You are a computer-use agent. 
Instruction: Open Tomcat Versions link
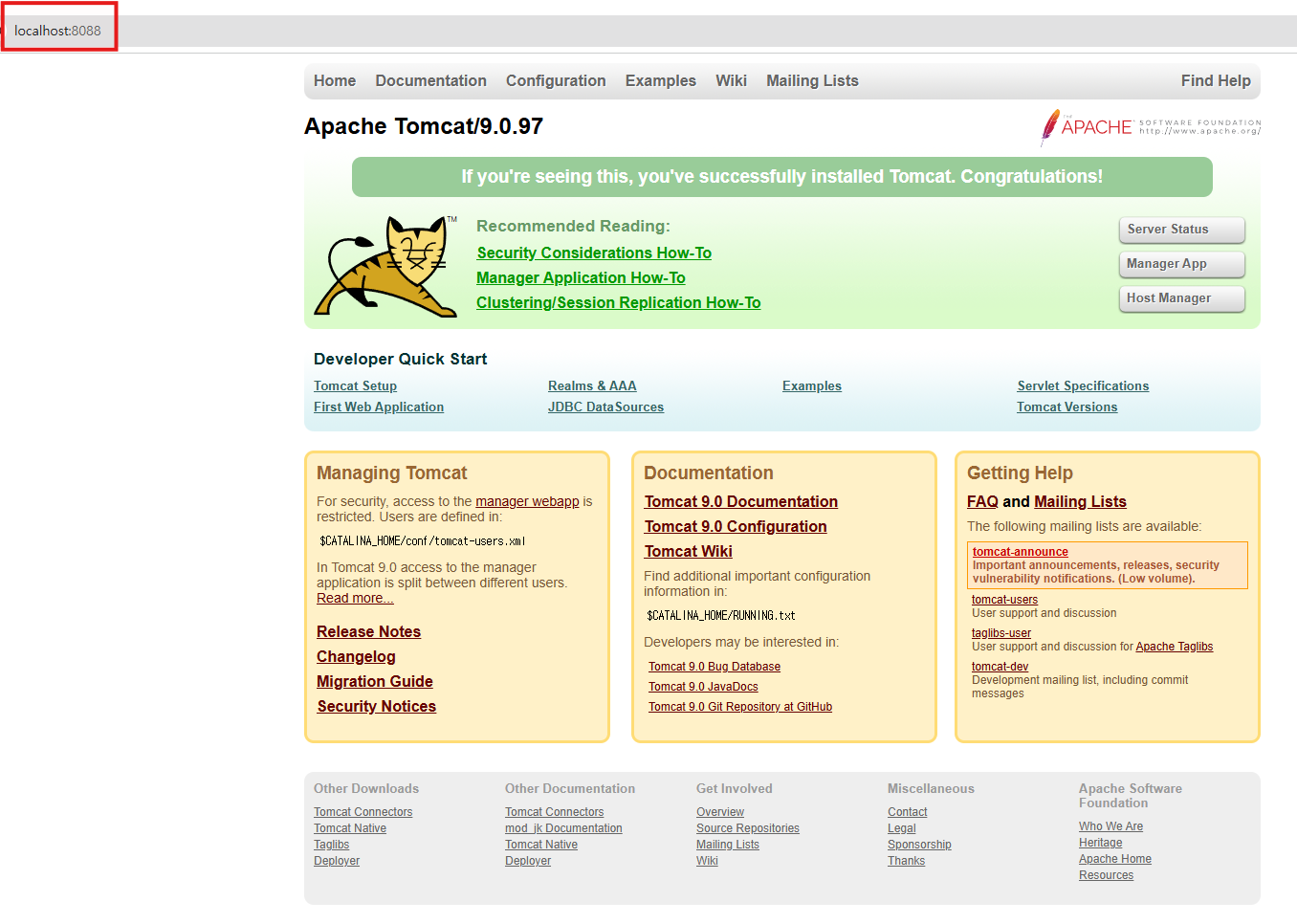(x=1066, y=407)
